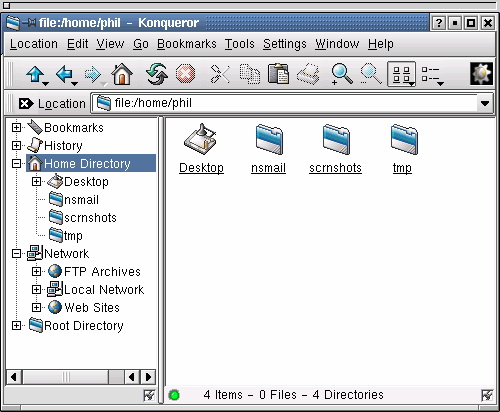Cut selection with the scissors icon

point(220,74)
